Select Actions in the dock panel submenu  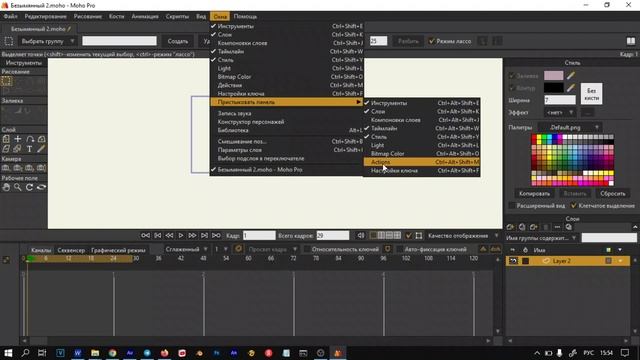421,162
